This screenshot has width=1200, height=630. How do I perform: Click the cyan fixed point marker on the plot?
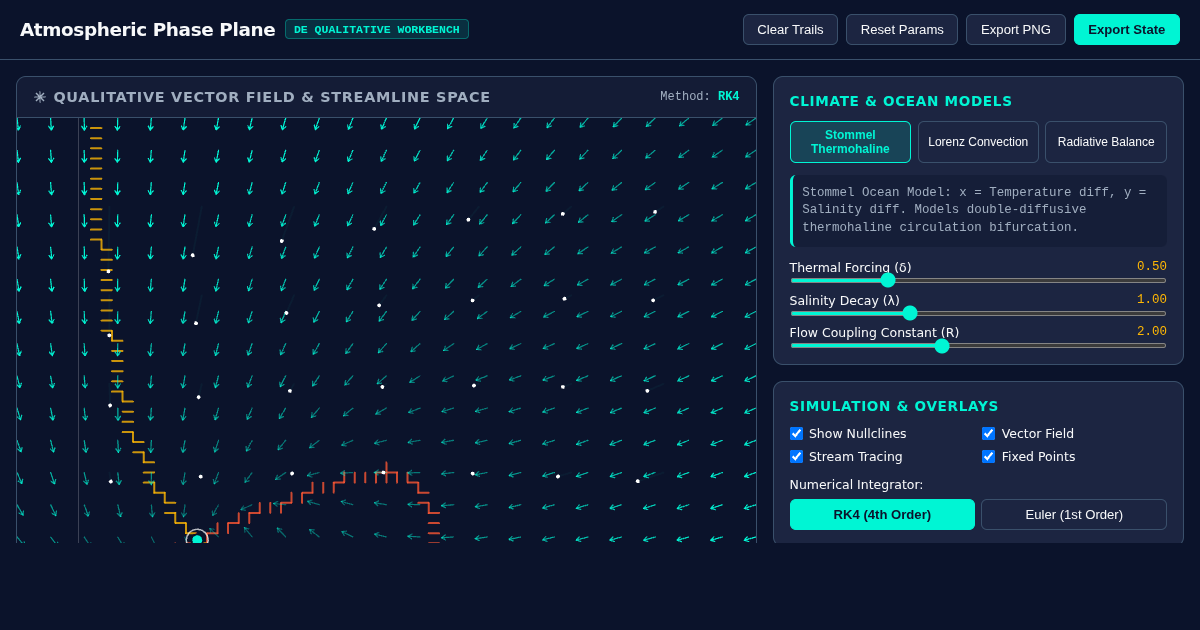197,539
